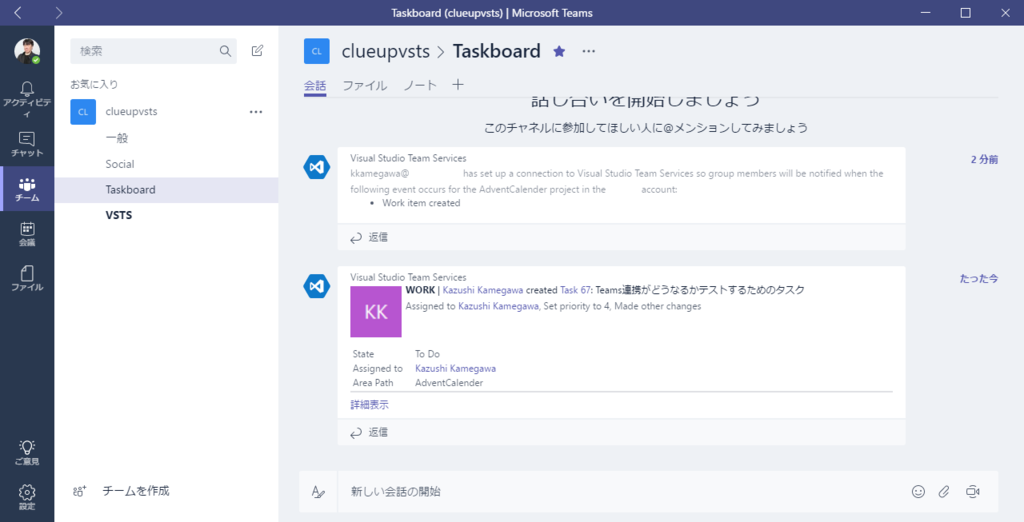Go back with the title bar back arrow
Image resolution: width=1024 pixels, height=522 pixels.
[18, 12]
